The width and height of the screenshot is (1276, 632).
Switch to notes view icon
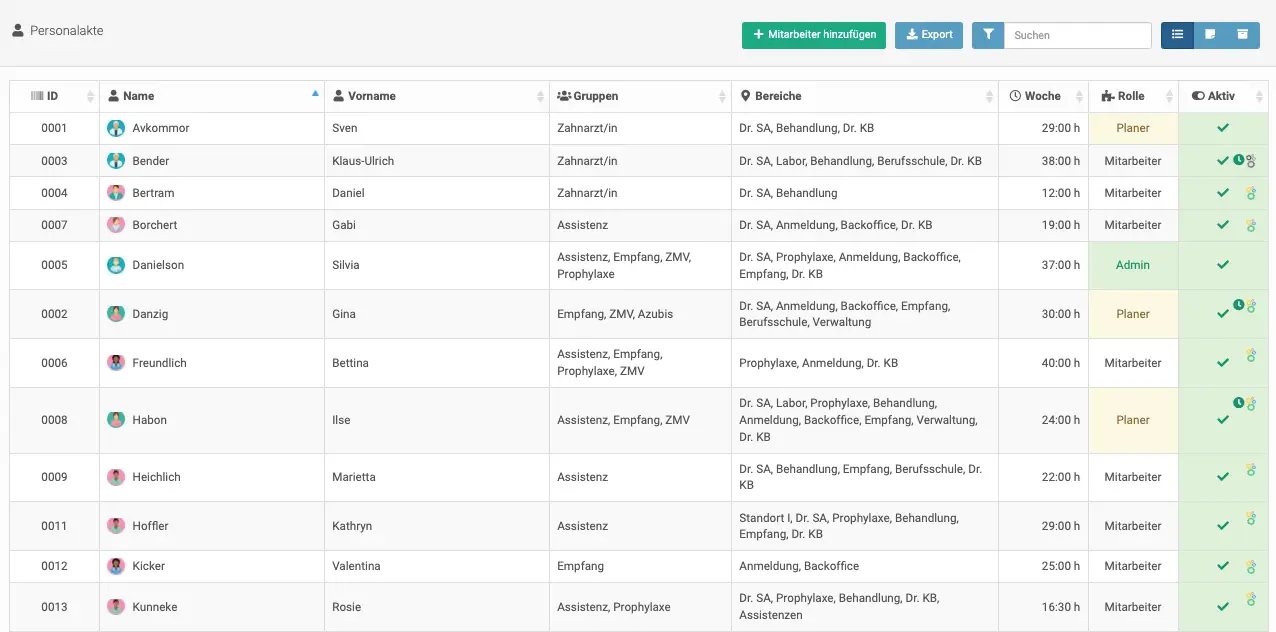tap(1210, 35)
